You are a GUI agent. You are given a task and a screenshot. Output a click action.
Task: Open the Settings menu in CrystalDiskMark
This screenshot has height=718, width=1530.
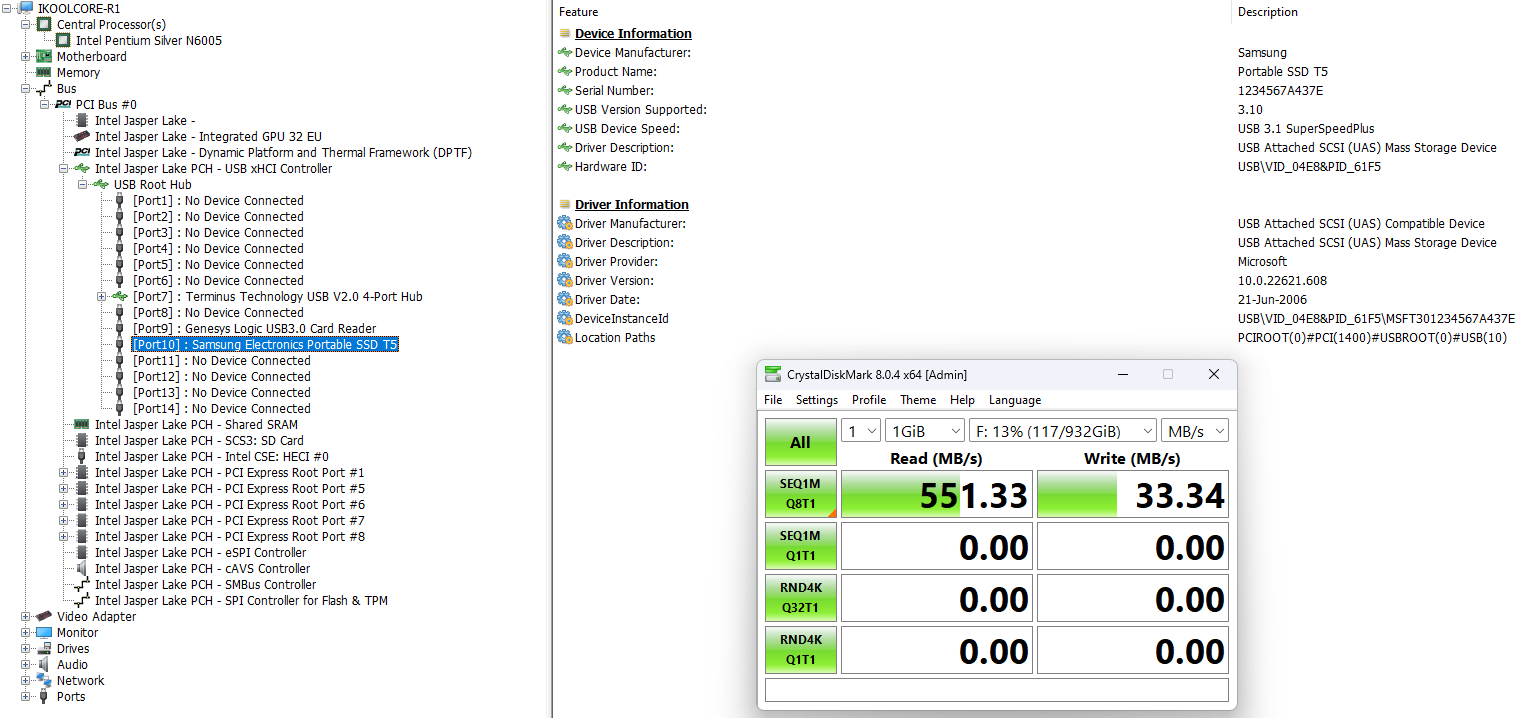817,400
